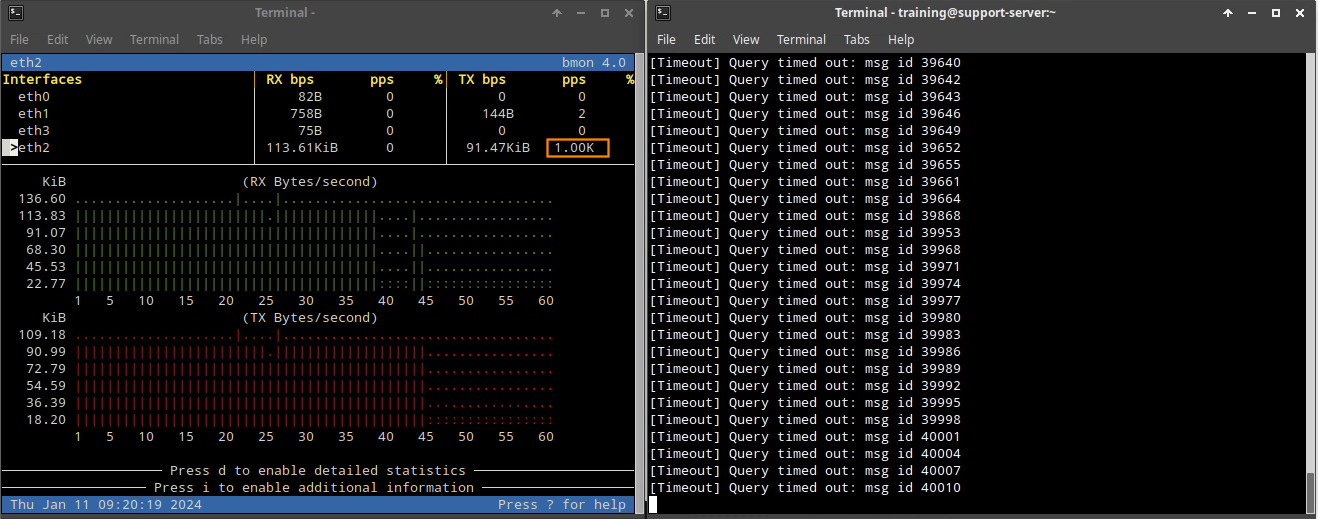Click the terminal icon in the left window title bar
1318x519 pixels.
[17, 13]
